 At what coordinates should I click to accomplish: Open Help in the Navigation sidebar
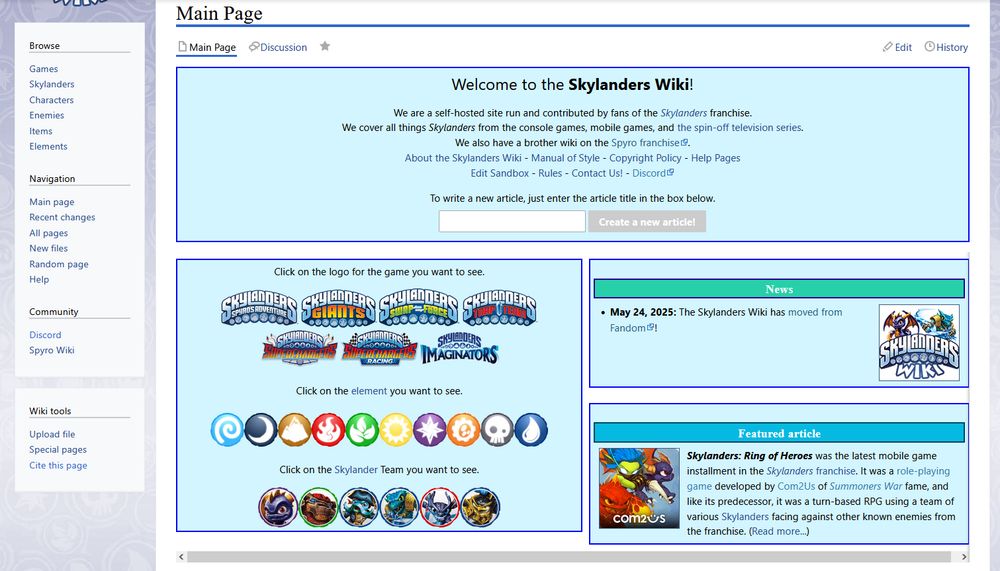pos(39,279)
